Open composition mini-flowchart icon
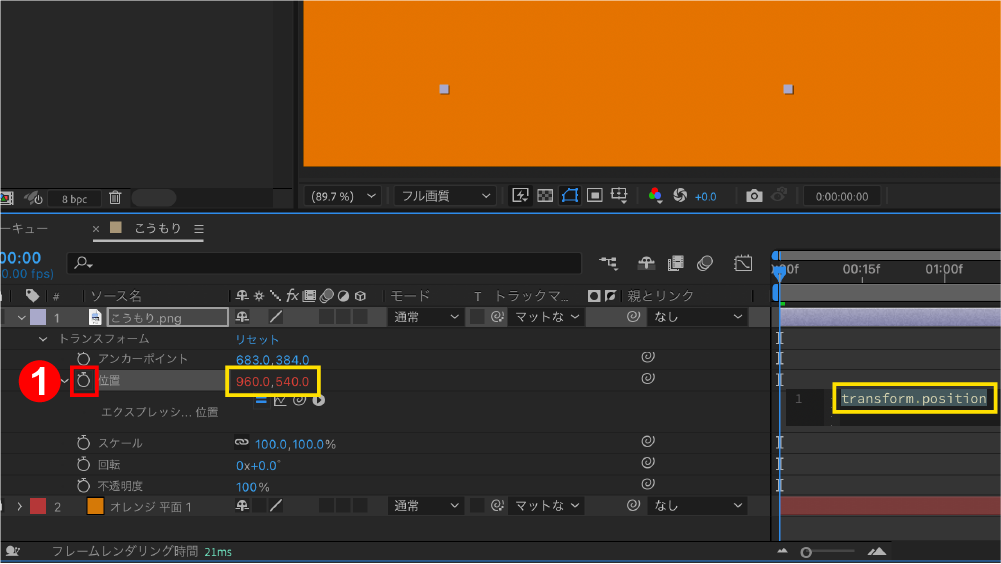The height and width of the screenshot is (564, 1001). pos(608,263)
